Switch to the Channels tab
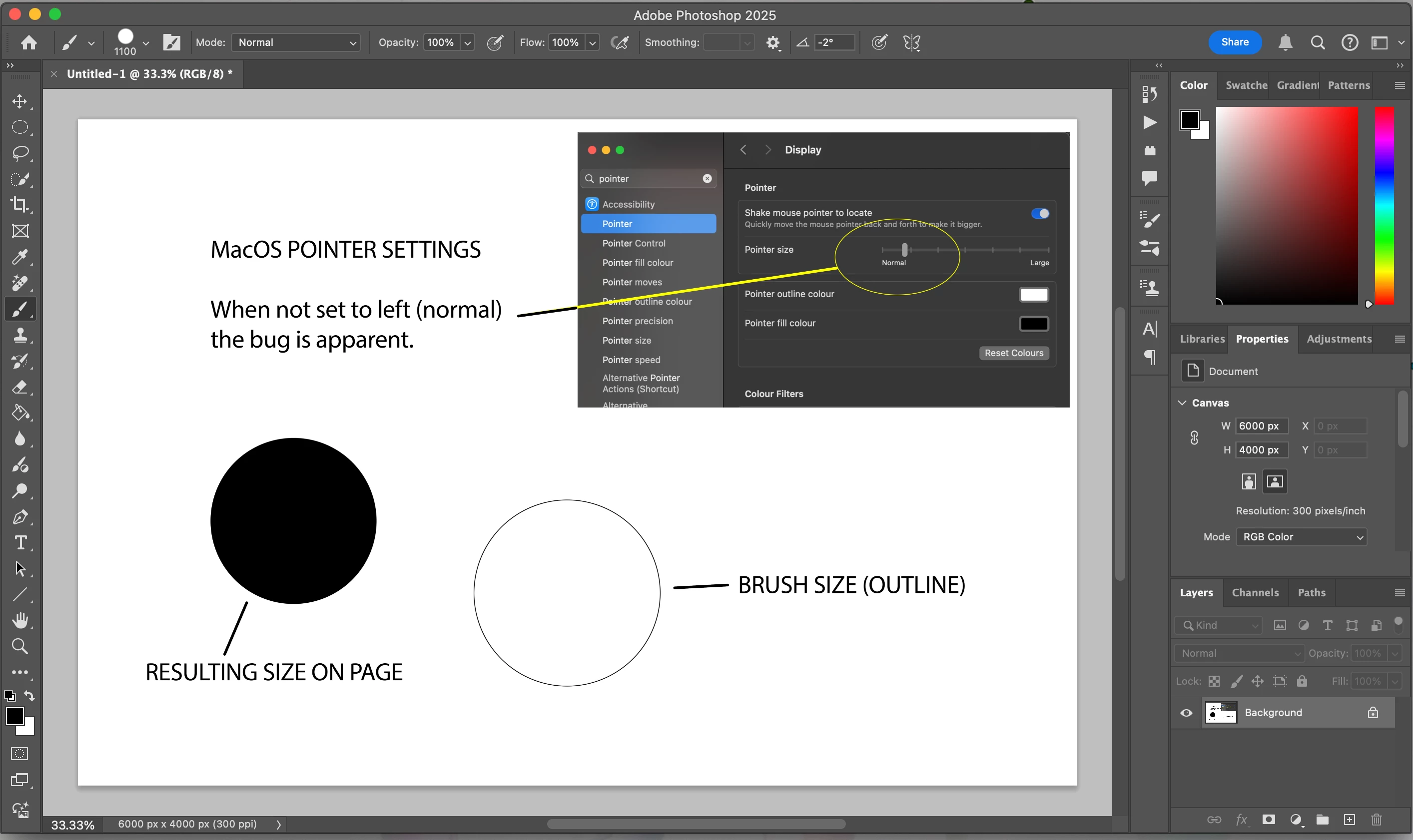The image size is (1413, 840). tap(1255, 593)
